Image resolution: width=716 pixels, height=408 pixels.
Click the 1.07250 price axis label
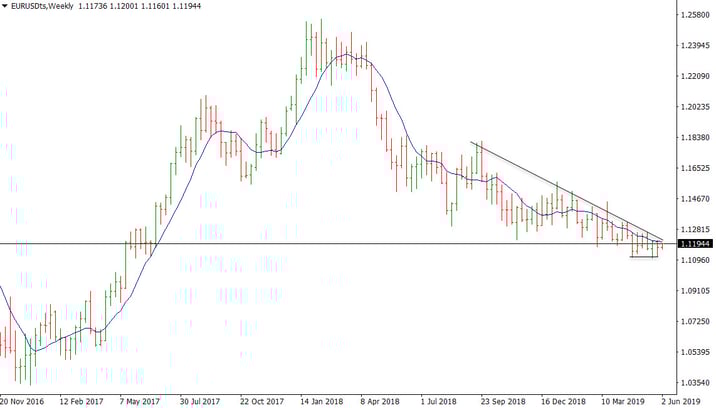pos(695,321)
